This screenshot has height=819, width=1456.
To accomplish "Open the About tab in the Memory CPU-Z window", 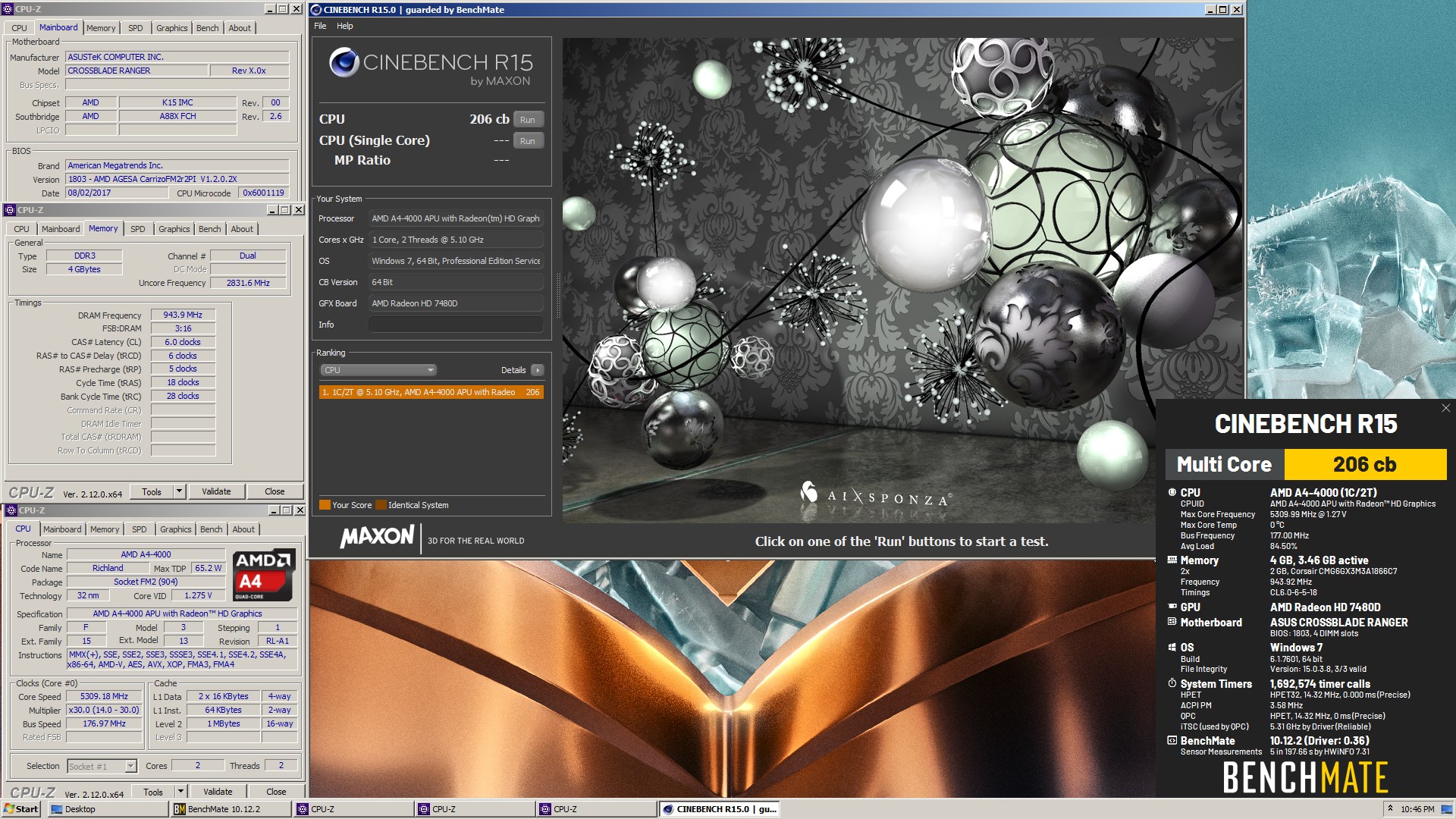I will pos(242,229).
